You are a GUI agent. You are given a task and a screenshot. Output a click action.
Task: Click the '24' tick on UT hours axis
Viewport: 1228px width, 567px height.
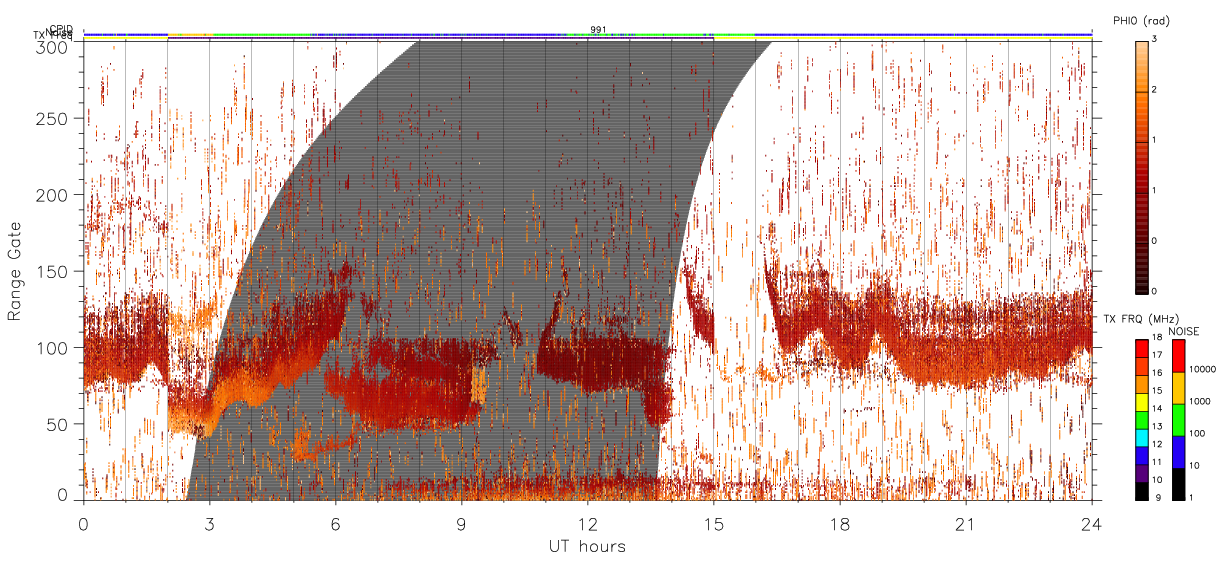pos(1092,524)
